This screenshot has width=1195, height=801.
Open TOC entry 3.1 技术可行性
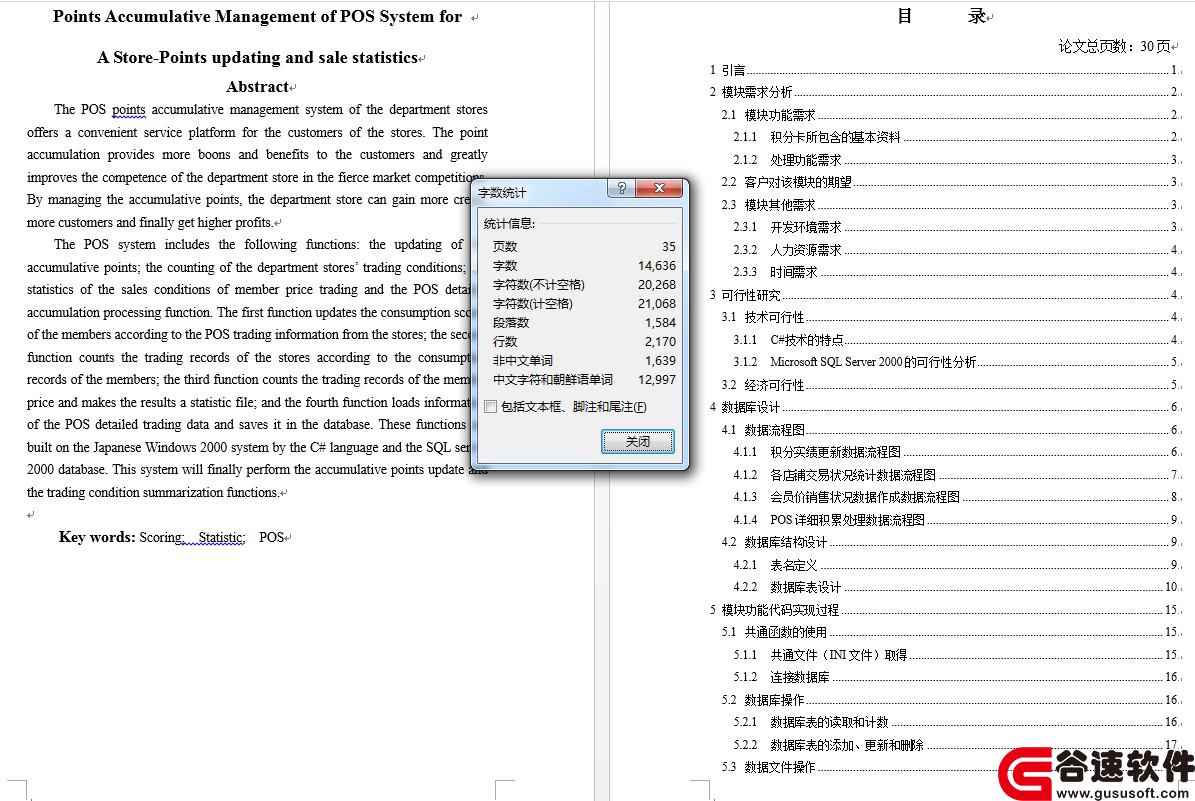tap(950, 317)
